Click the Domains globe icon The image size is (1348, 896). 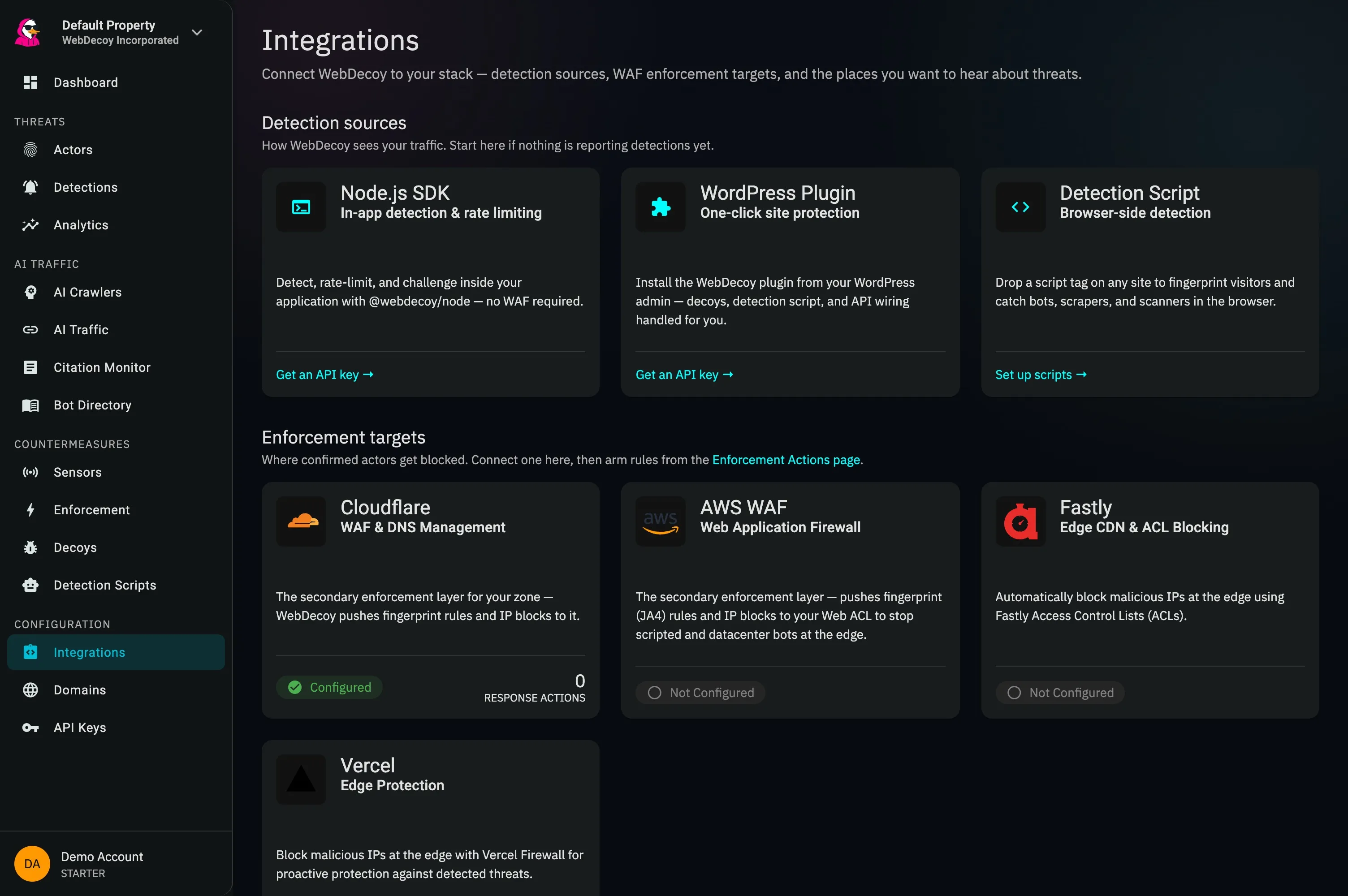(30, 690)
